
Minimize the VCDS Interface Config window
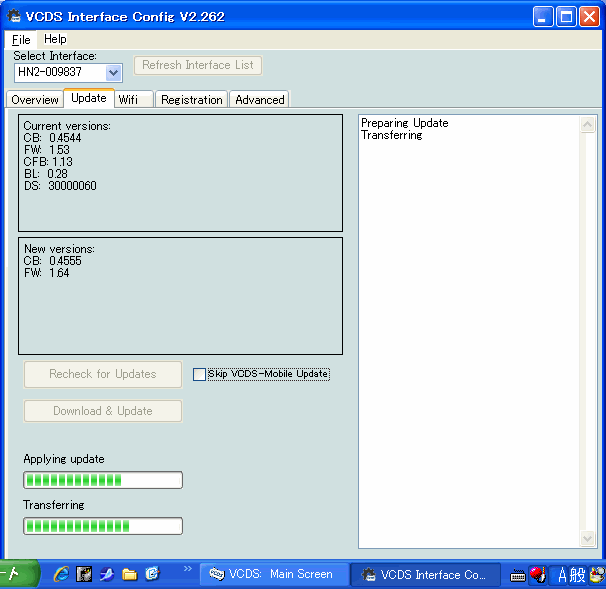click(x=543, y=17)
